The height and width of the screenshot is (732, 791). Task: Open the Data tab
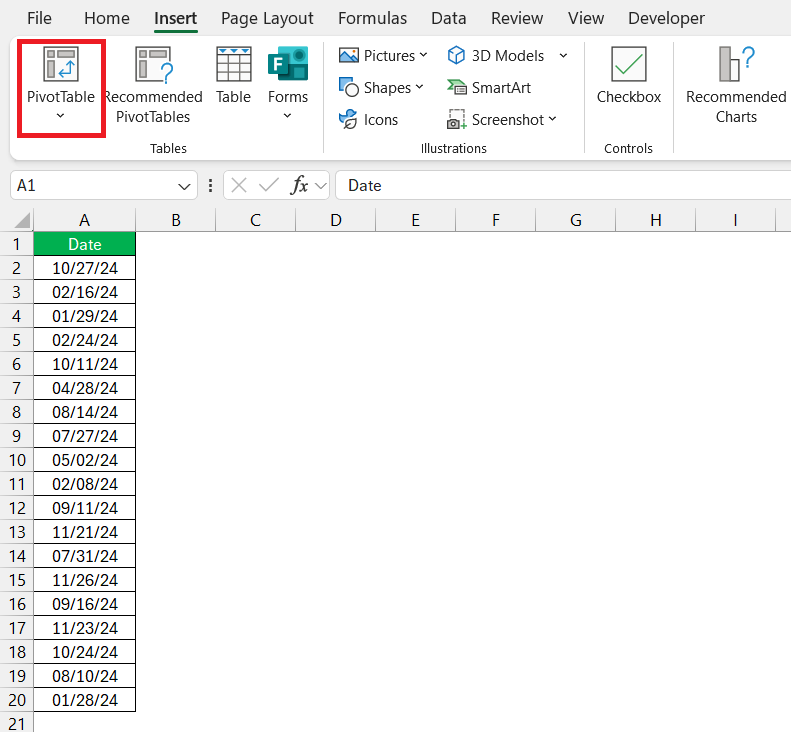[448, 18]
